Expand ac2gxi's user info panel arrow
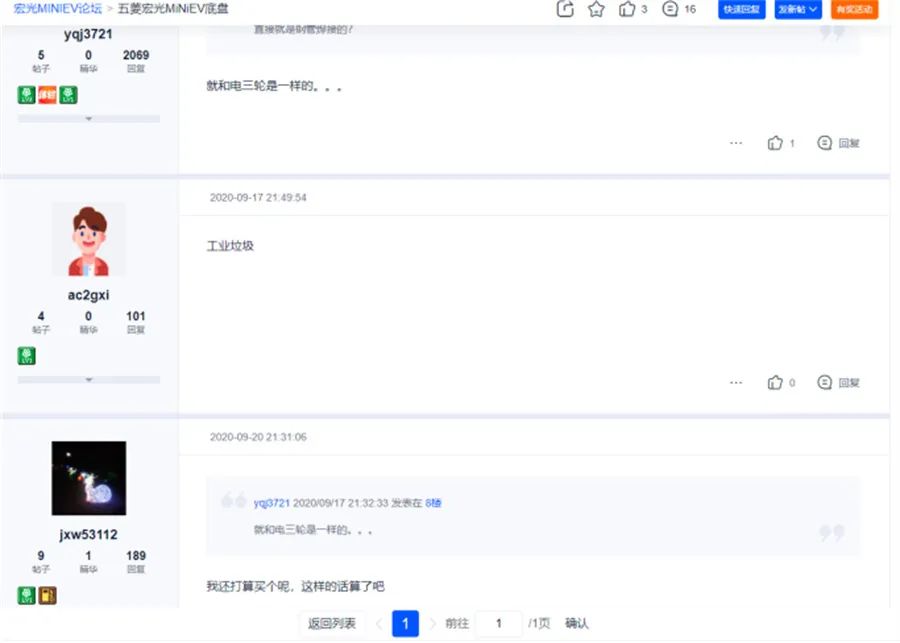The height and width of the screenshot is (643, 900). pyautogui.click(x=88, y=380)
